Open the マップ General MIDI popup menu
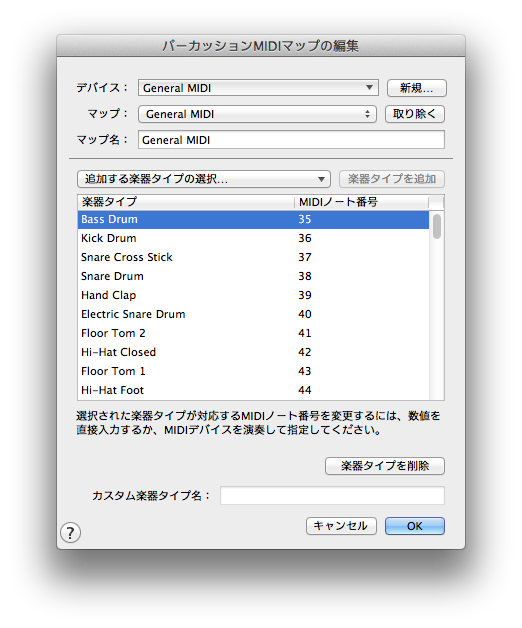This screenshot has width=522, height=628. point(257,114)
